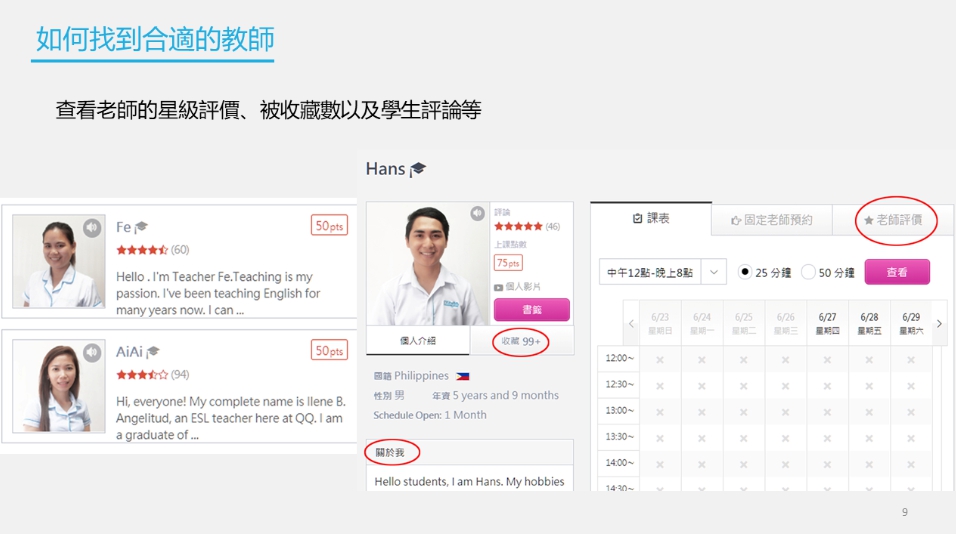Screen dimensions: 956x534
Task: Click the Philippines flag icon
Action: click(462, 376)
